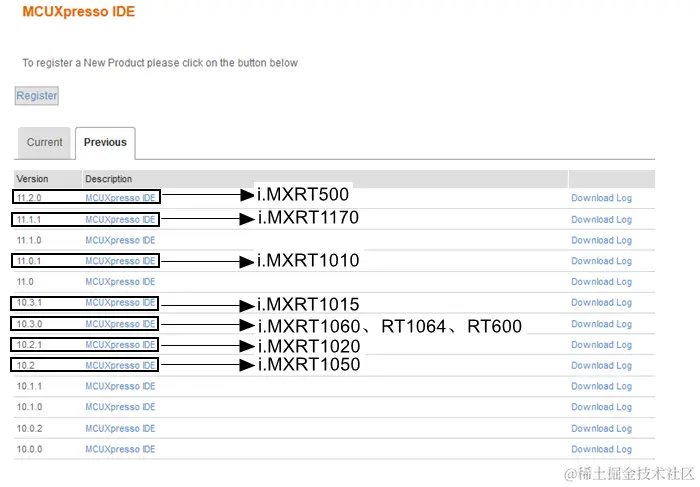Screen dimensions: 700x487
Task: Select the 10.1.1 version number text
Action: [29, 386]
